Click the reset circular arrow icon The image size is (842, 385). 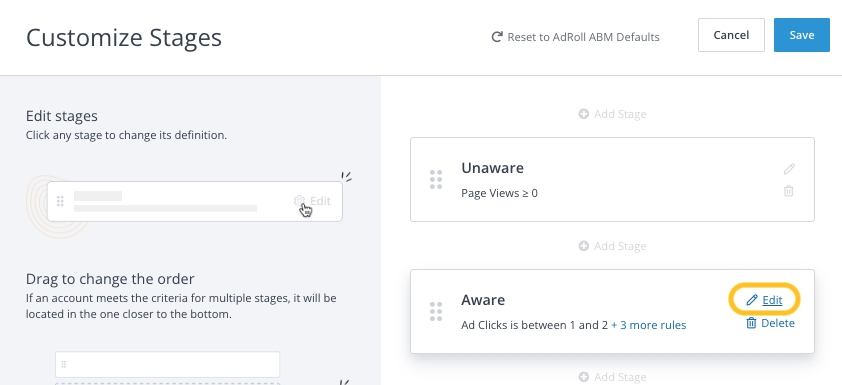497,37
